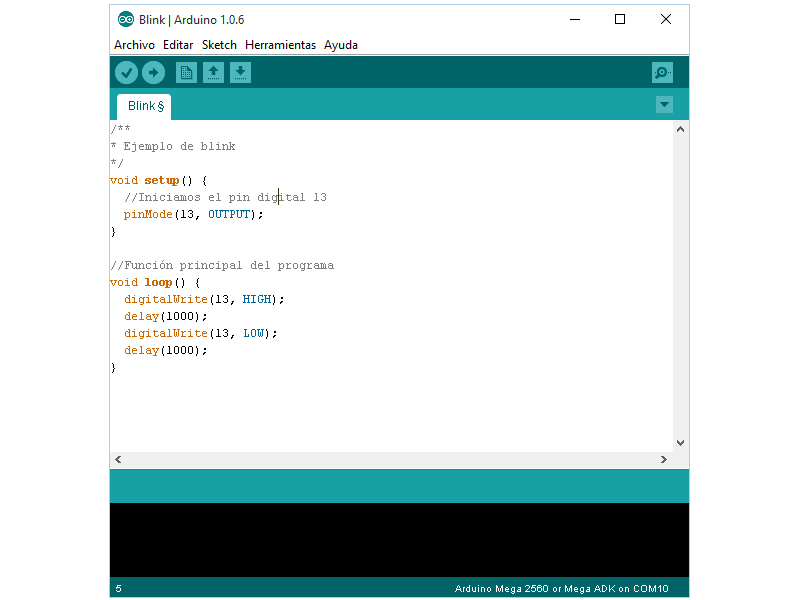
Task: Open a sketch with up-arrow icon
Action: pos(213,72)
